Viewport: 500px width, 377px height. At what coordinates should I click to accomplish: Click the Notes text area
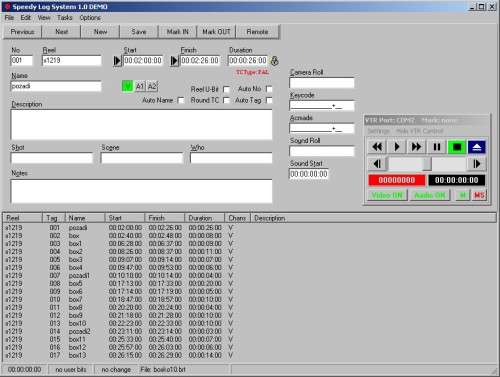[142, 191]
